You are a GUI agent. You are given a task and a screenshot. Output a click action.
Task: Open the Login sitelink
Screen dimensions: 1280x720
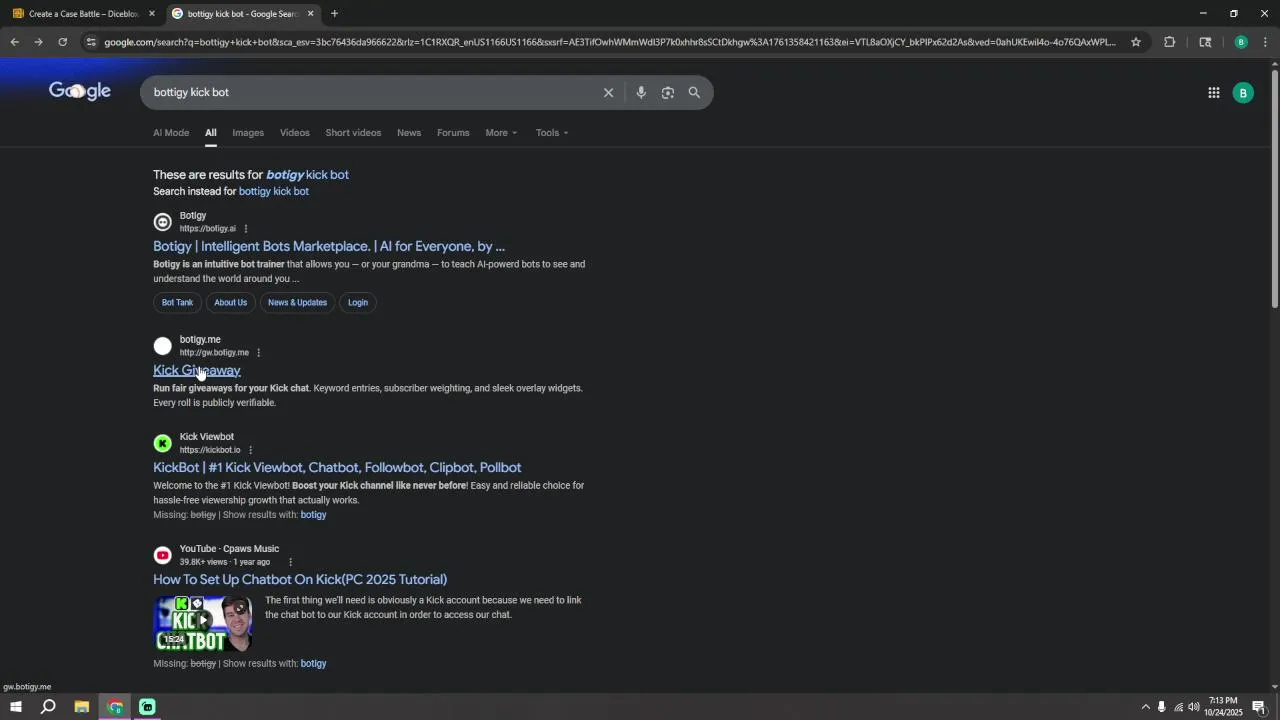358,303
